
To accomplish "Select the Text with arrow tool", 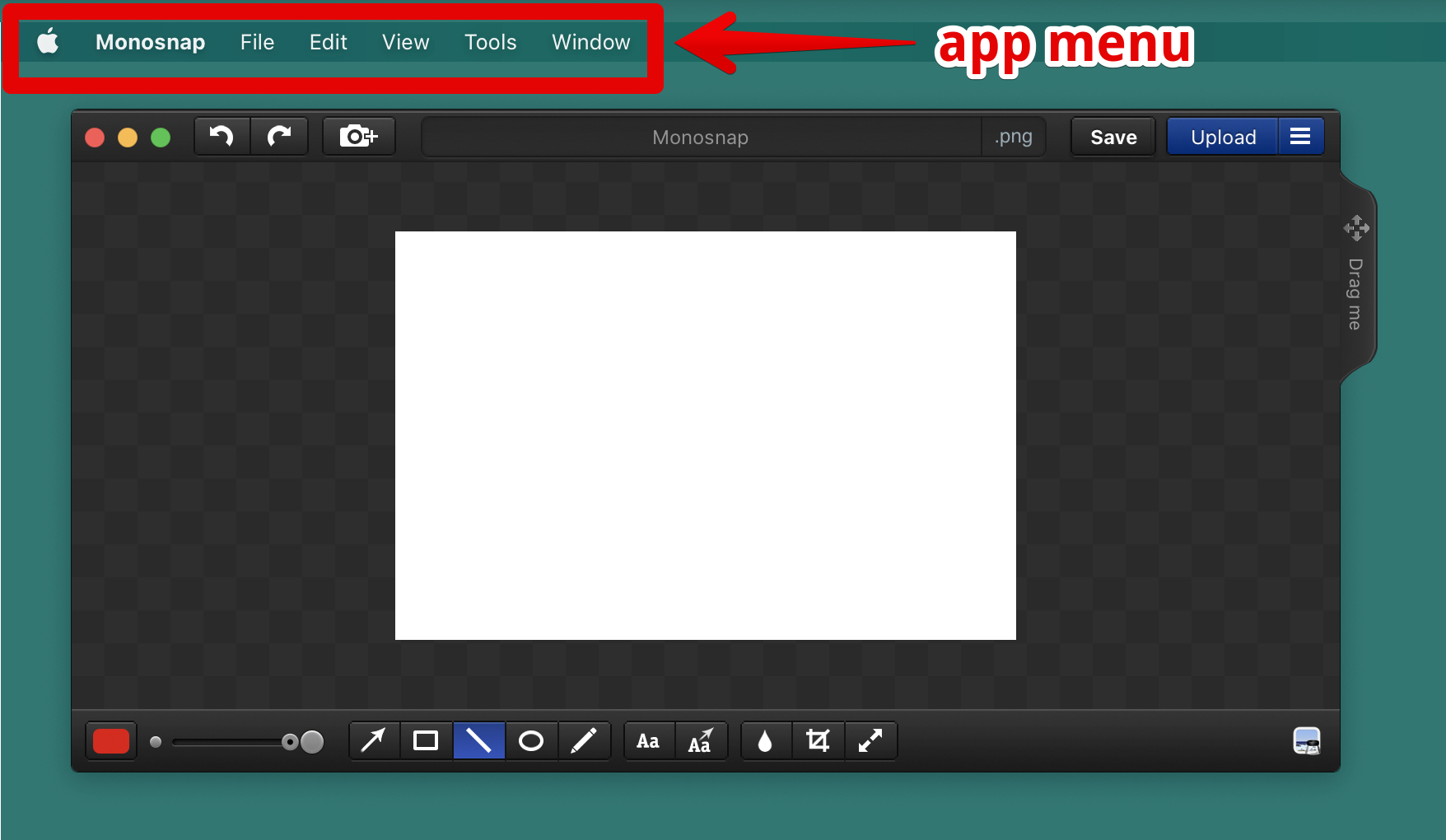I will click(x=701, y=741).
